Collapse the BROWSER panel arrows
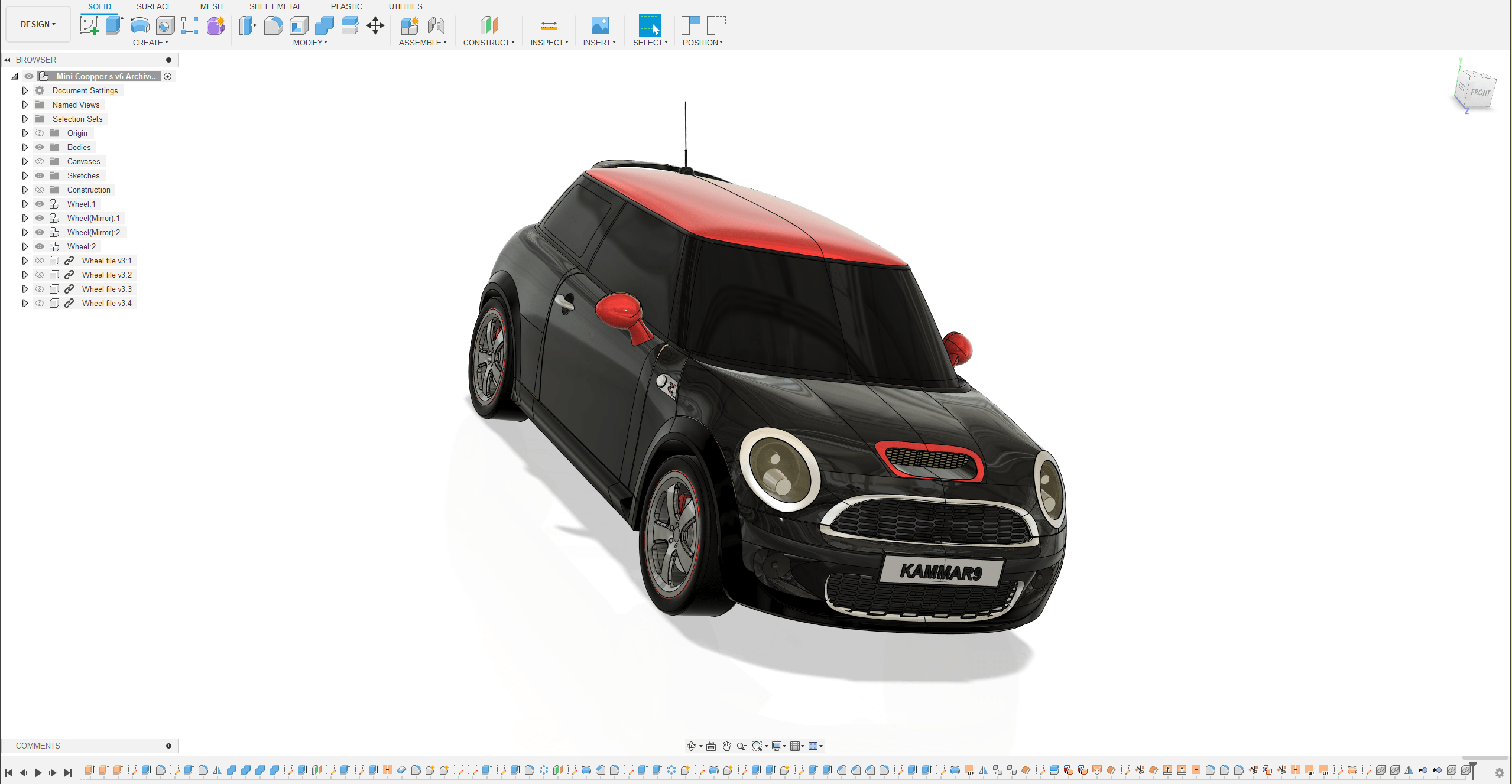1512x784 pixels. tap(7, 60)
